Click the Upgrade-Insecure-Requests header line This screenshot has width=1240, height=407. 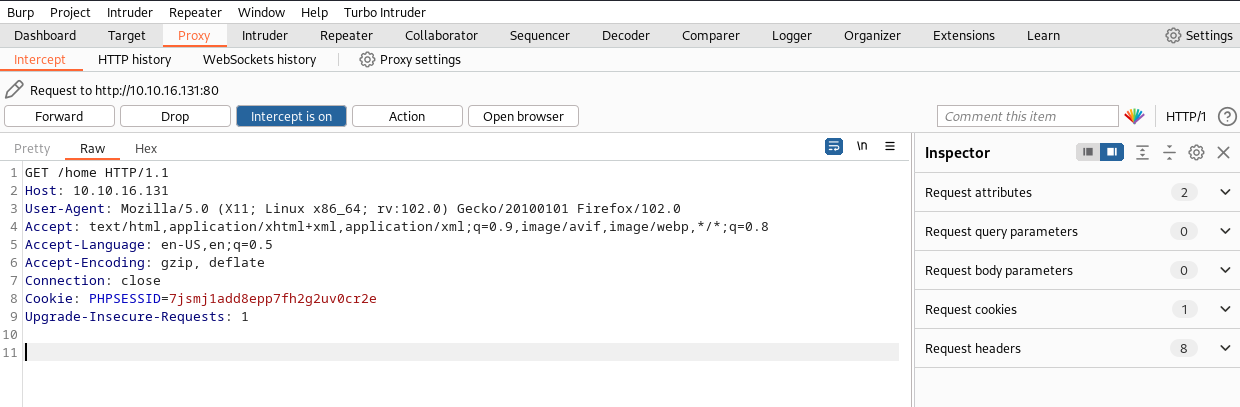(137, 317)
